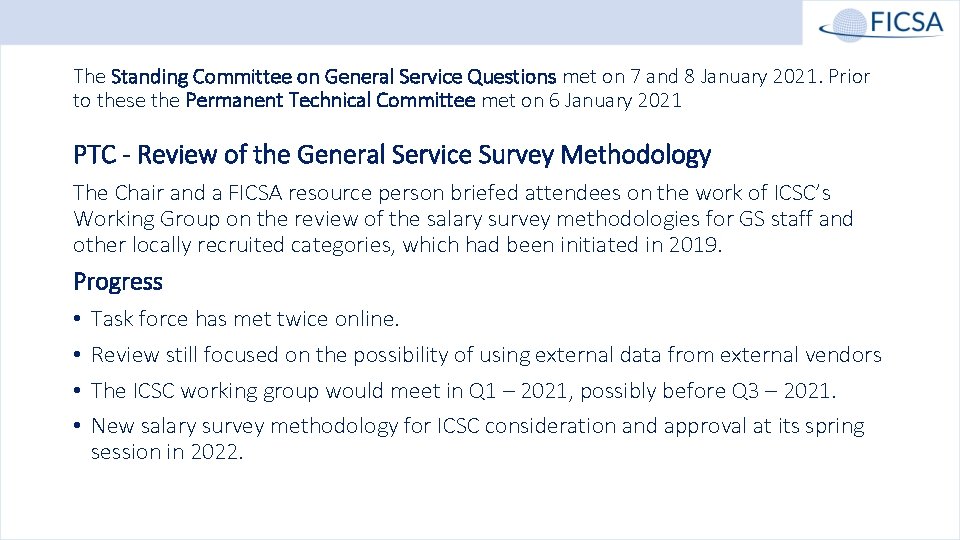The width and height of the screenshot is (960, 540).
Task: Click the bullet dot before 'The ICSC working group'
Action: [x=77, y=392]
